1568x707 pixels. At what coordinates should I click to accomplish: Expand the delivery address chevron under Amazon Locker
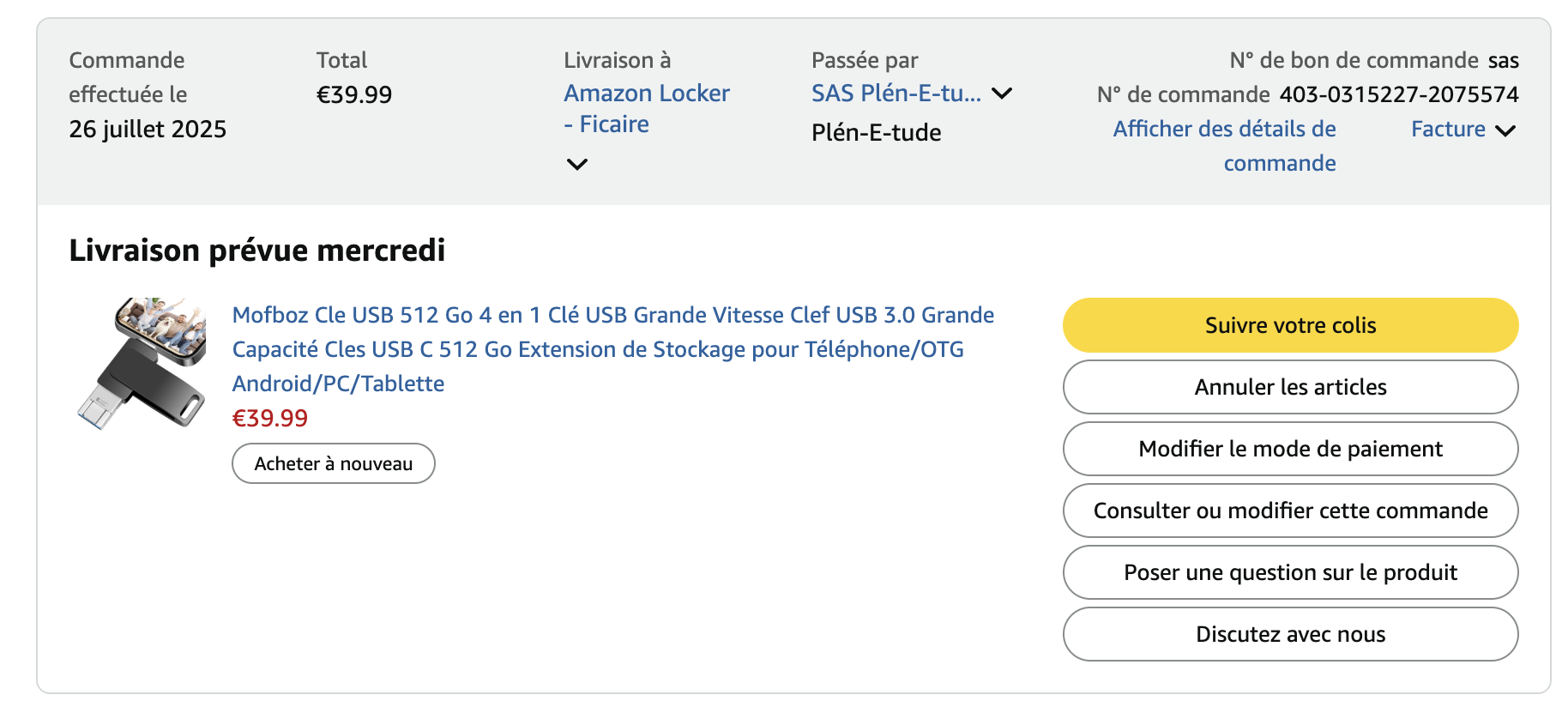[577, 164]
